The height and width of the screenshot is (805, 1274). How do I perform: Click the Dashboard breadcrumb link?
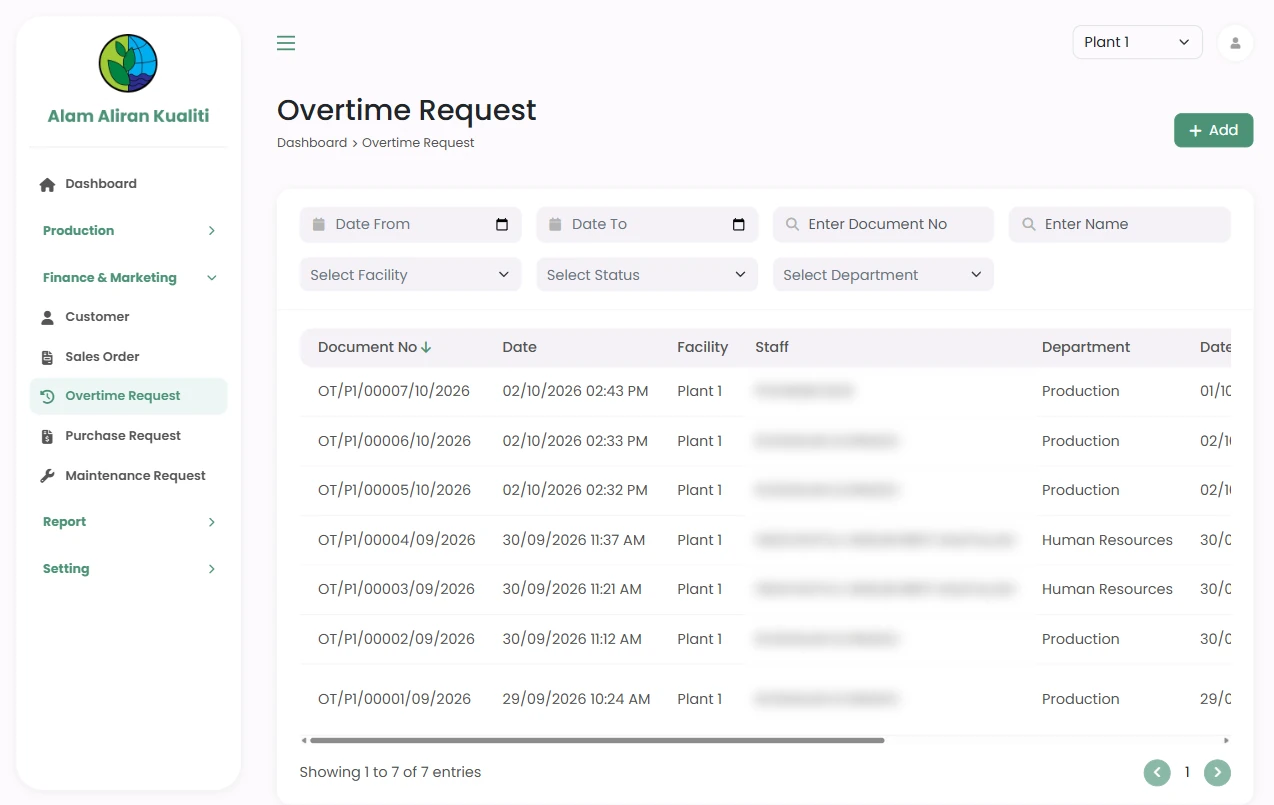(312, 143)
